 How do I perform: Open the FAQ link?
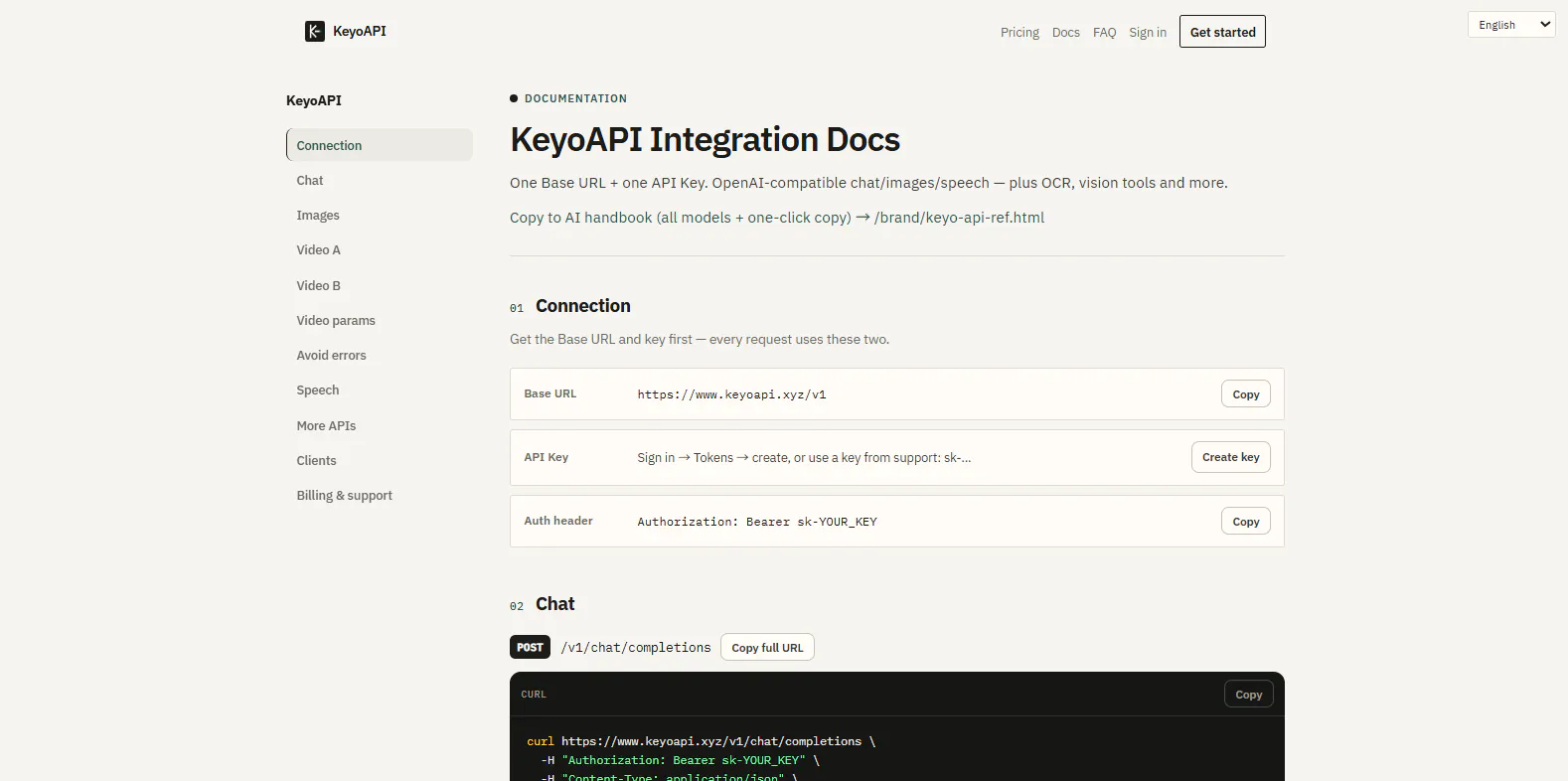pos(1105,33)
